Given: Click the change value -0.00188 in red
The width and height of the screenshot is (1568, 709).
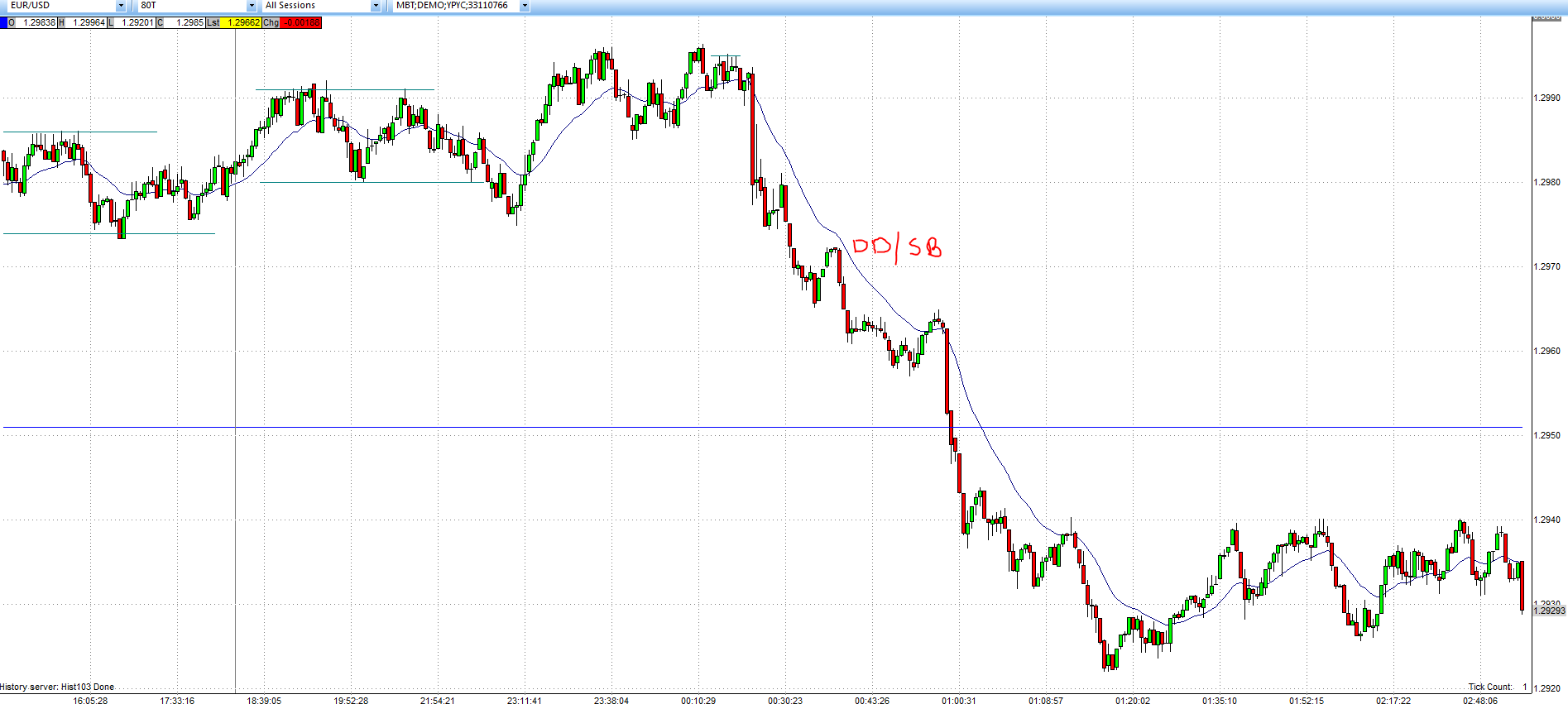Looking at the screenshot, I should pyautogui.click(x=300, y=22).
